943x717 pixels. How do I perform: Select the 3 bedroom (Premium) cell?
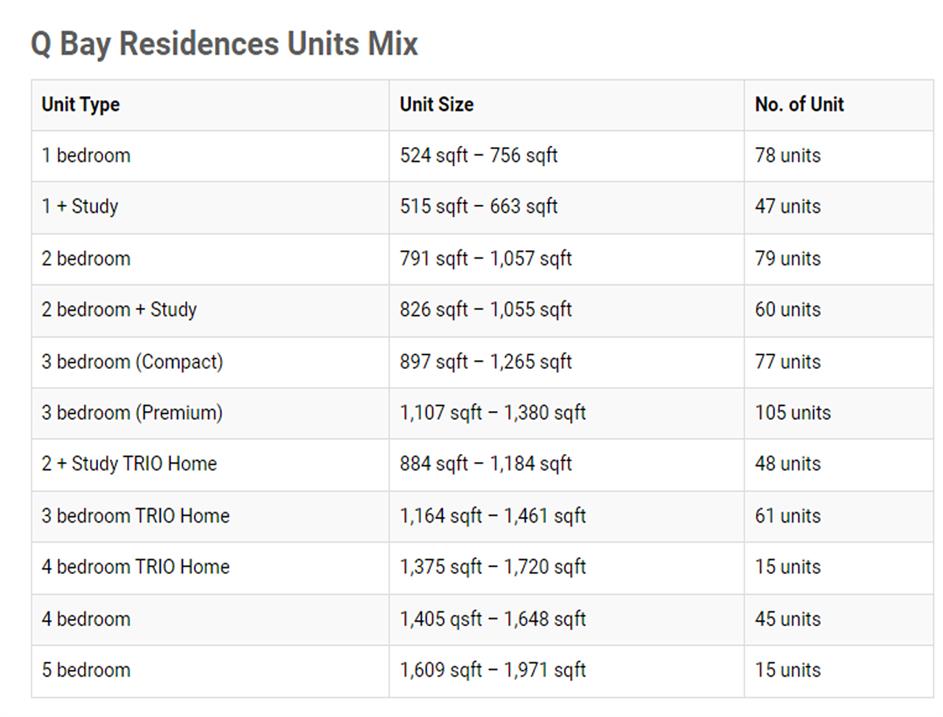pos(132,412)
